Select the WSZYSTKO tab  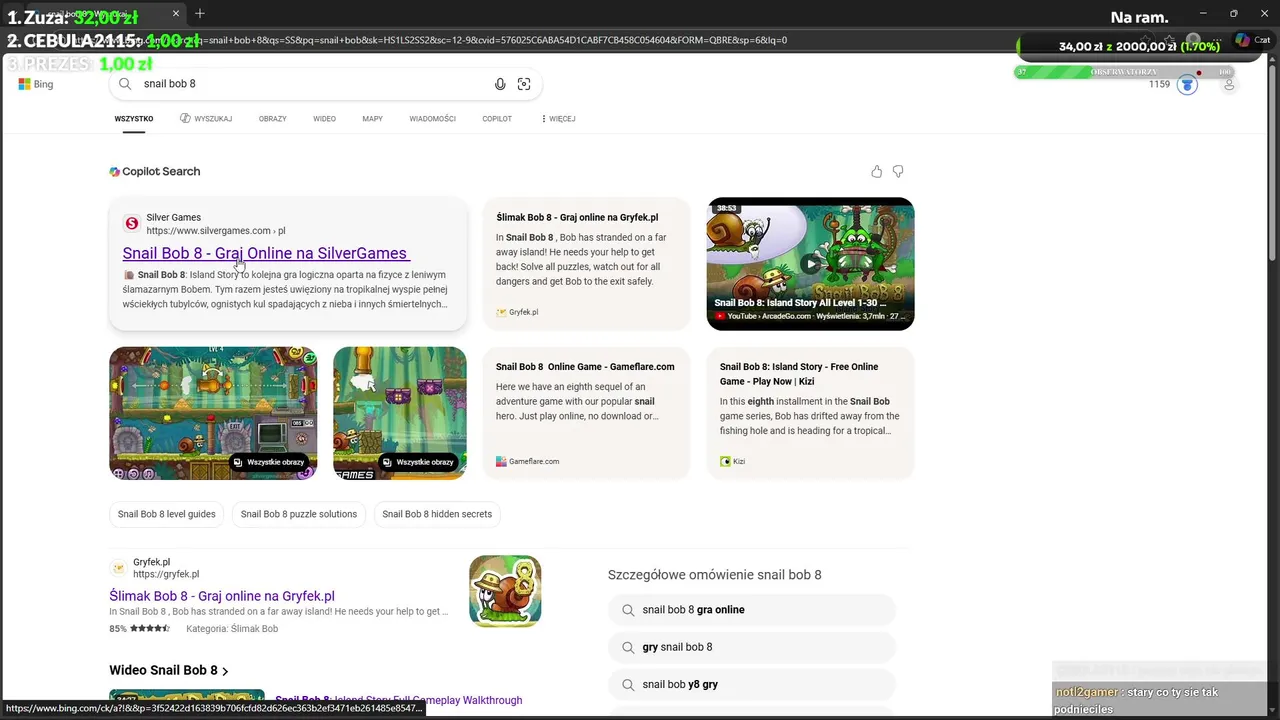click(x=134, y=119)
